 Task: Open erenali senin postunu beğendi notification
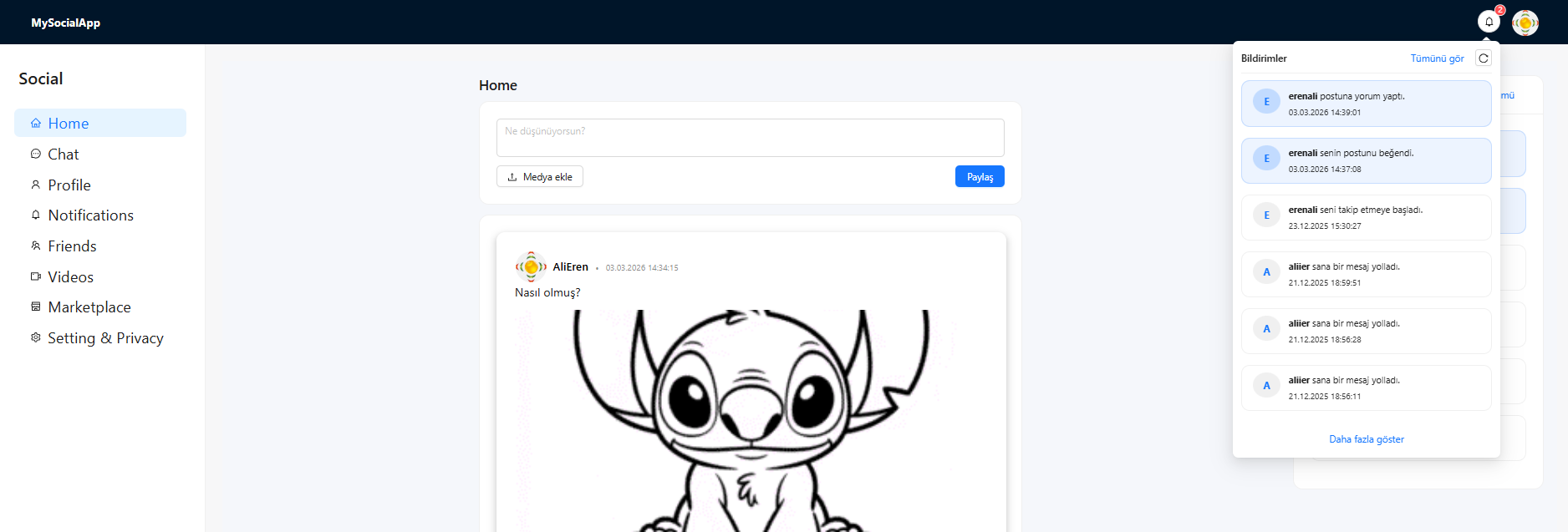point(1367,160)
